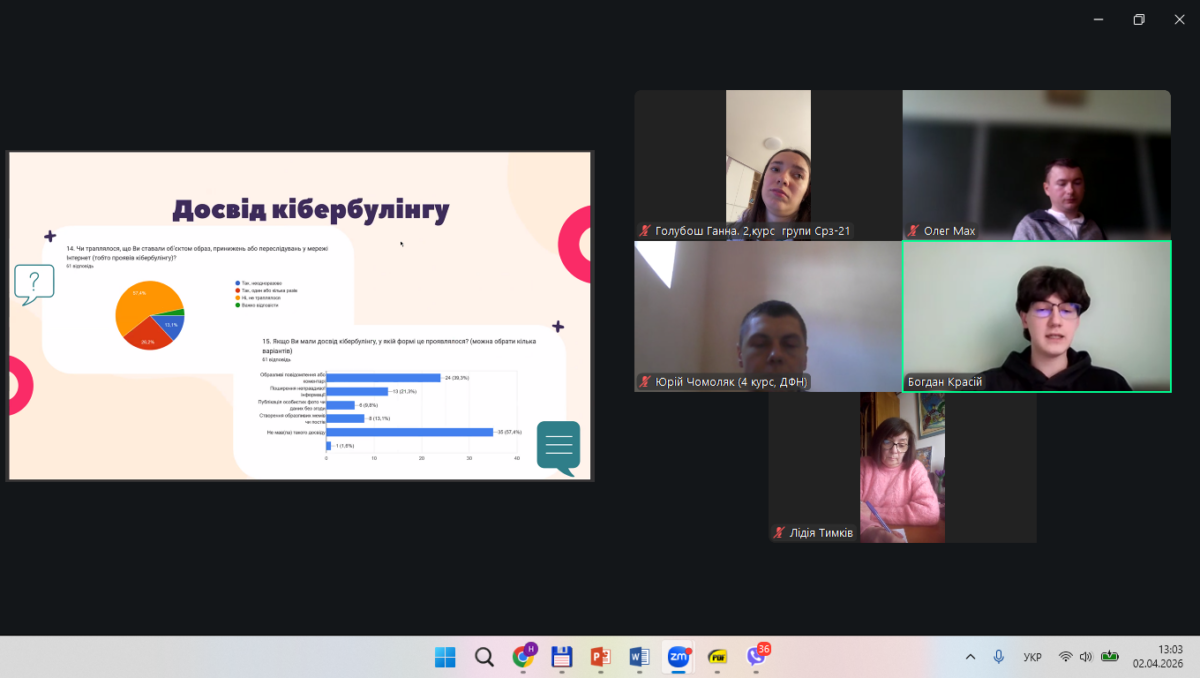This screenshot has width=1200, height=678.
Task: Open the Wi-Fi network status icon
Action: [x=1065, y=657]
